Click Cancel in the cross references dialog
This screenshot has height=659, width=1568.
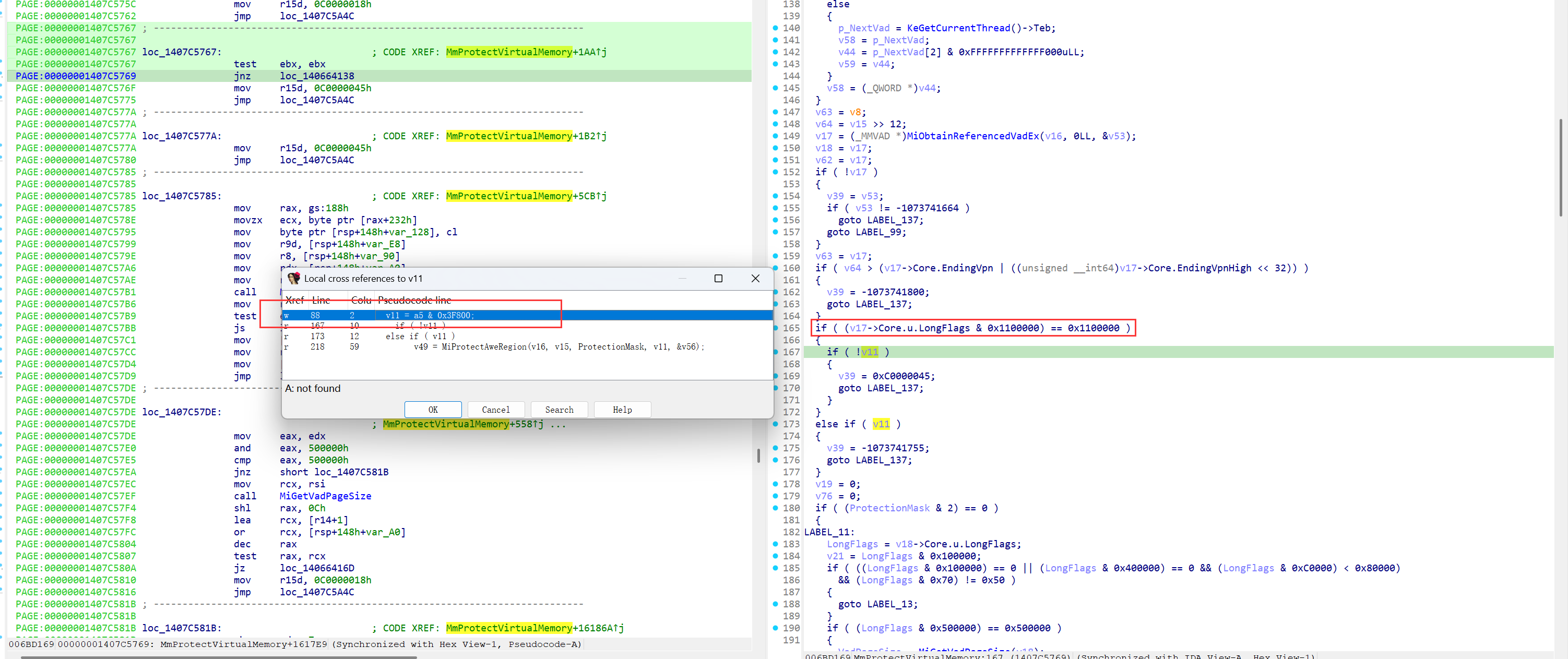[495, 410]
